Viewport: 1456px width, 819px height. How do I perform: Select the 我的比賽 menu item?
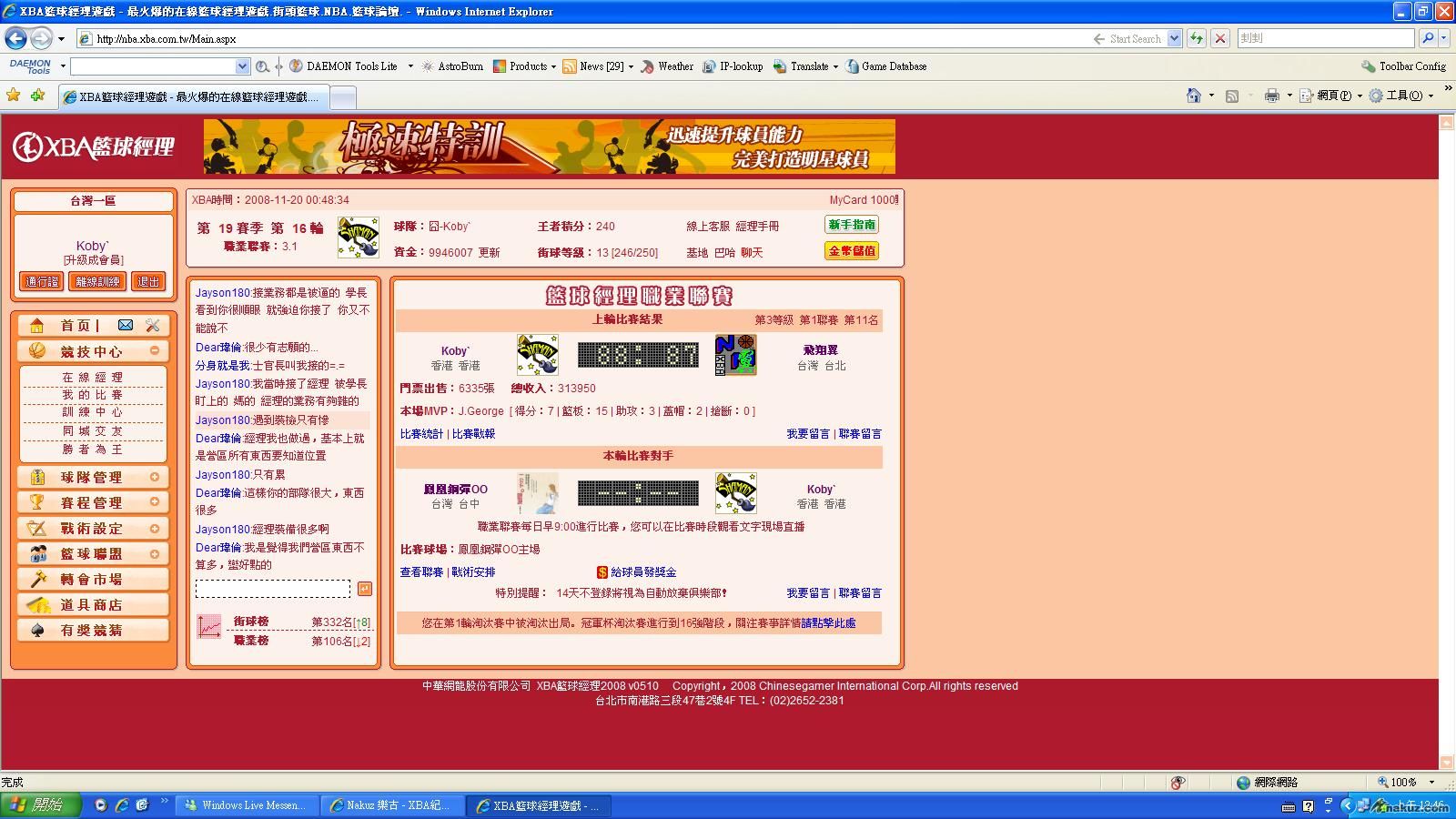(93, 395)
